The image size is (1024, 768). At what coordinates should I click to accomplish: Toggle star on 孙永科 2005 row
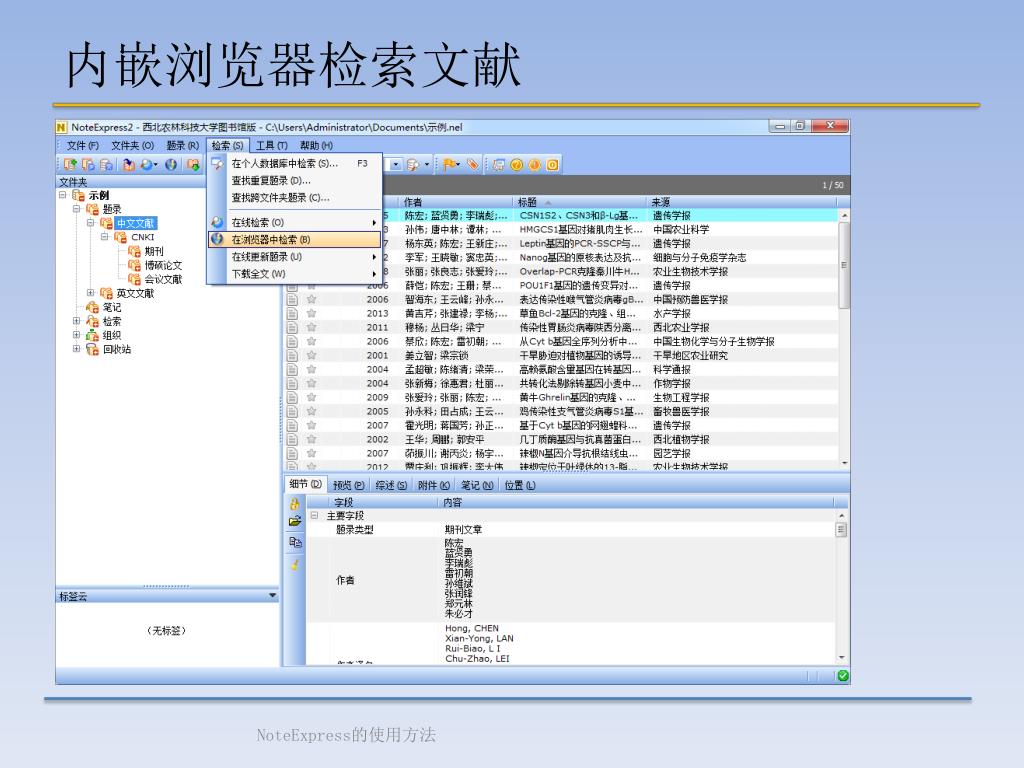312,411
